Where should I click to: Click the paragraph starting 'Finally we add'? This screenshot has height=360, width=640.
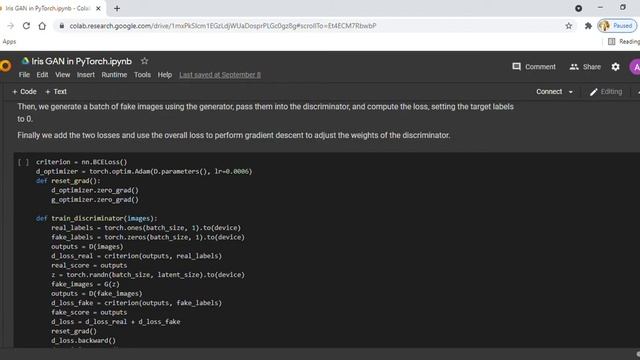233,135
